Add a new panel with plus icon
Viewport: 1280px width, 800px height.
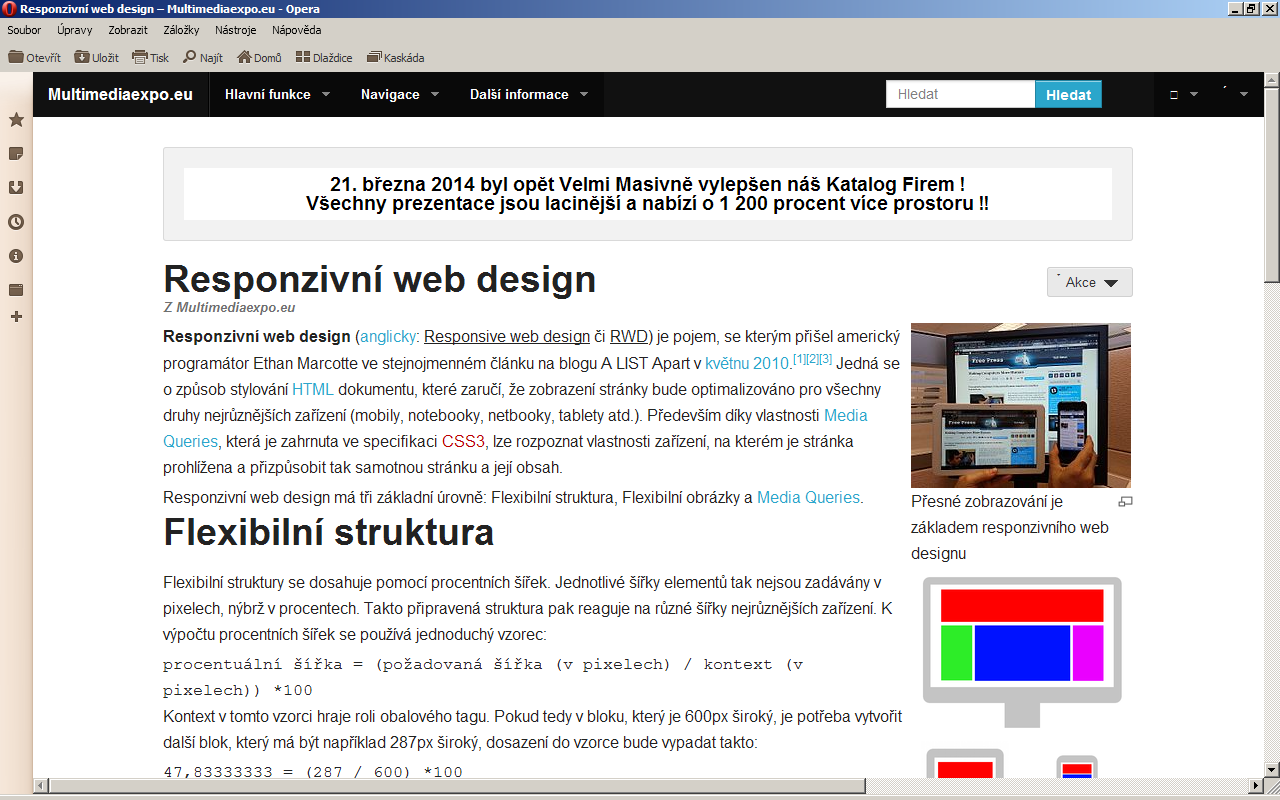pyautogui.click(x=16, y=317)
